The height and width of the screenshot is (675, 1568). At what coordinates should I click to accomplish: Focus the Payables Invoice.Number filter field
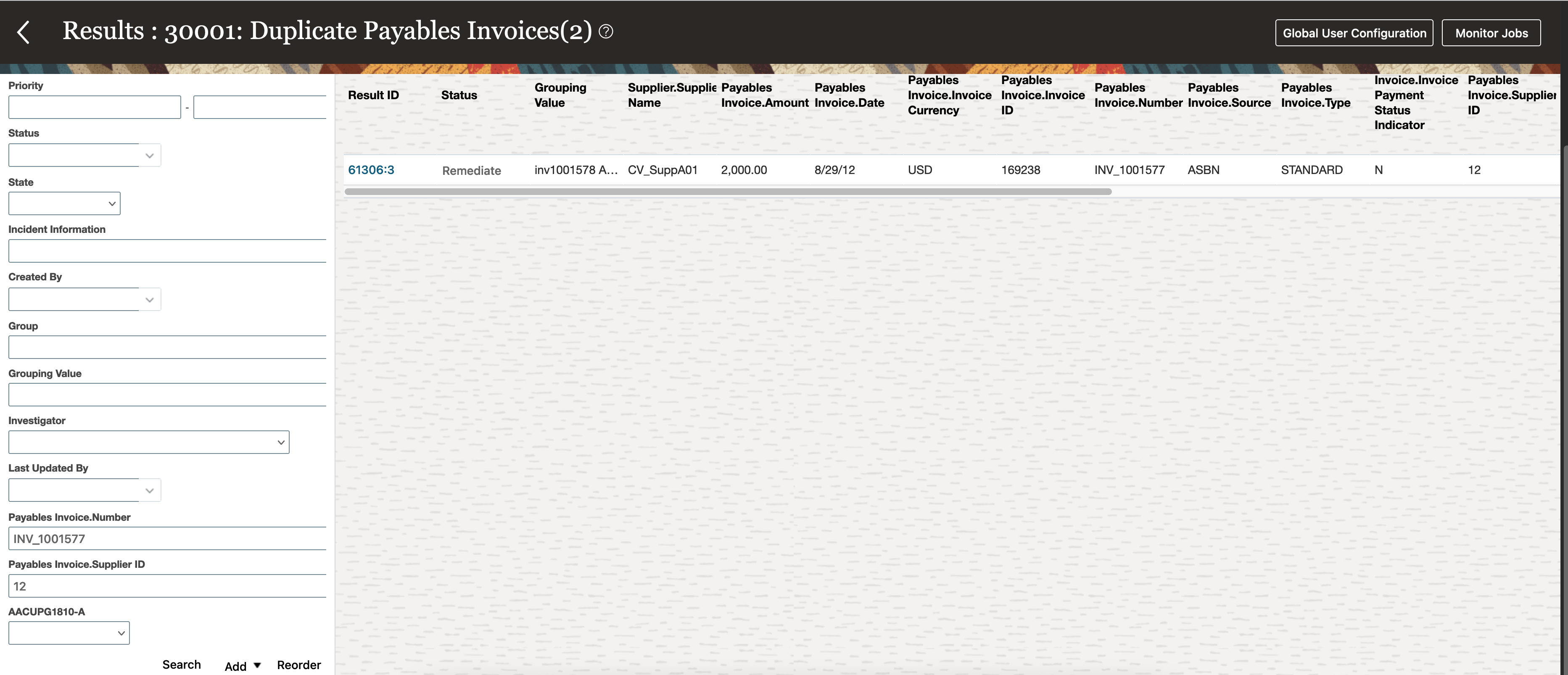[x=168, y=539]
